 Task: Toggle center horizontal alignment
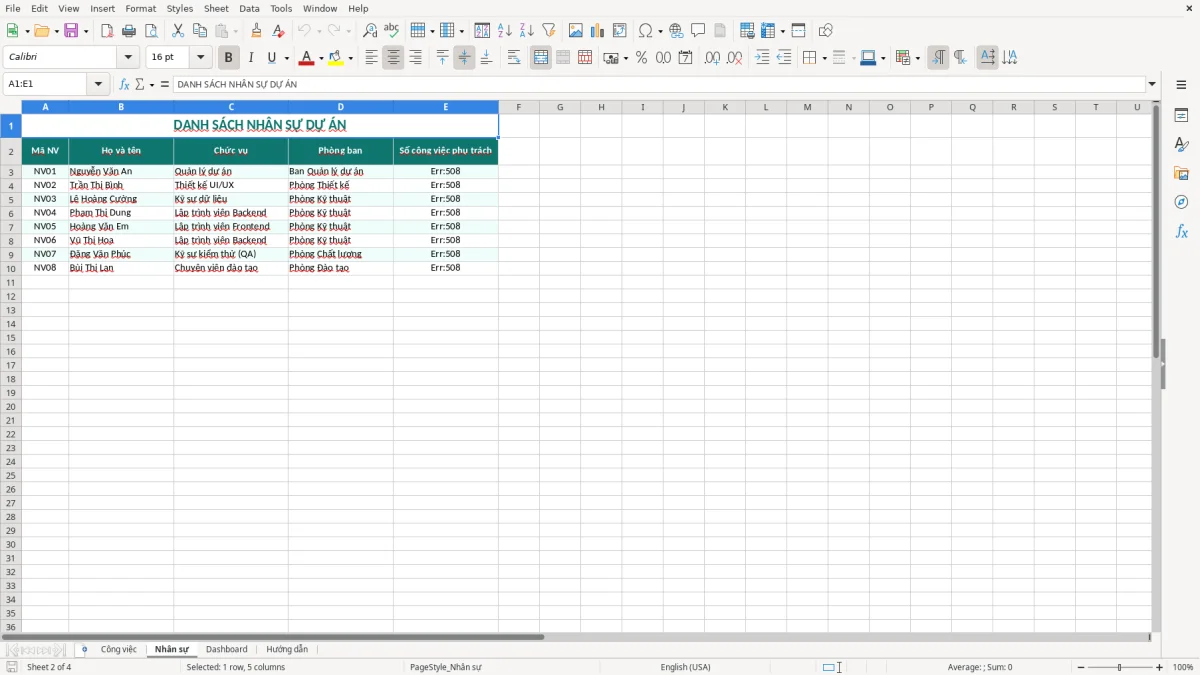(x=393, y=58)
